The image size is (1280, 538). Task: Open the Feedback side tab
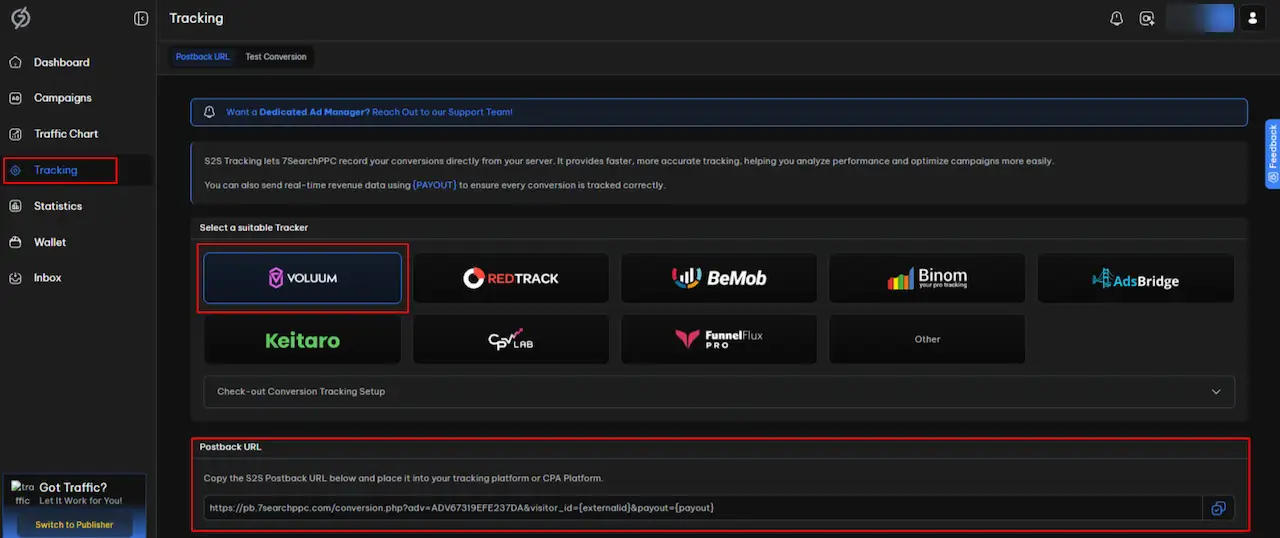[x=1272, y=154]
